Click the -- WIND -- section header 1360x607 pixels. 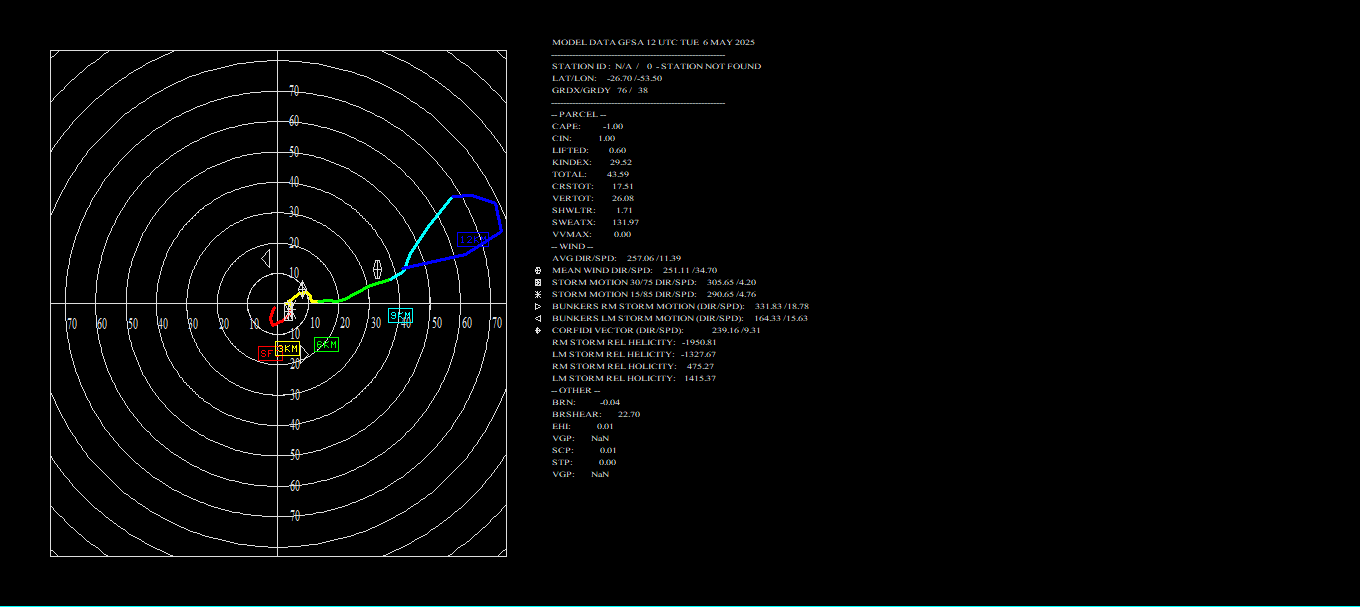click(x=572, y=246)
